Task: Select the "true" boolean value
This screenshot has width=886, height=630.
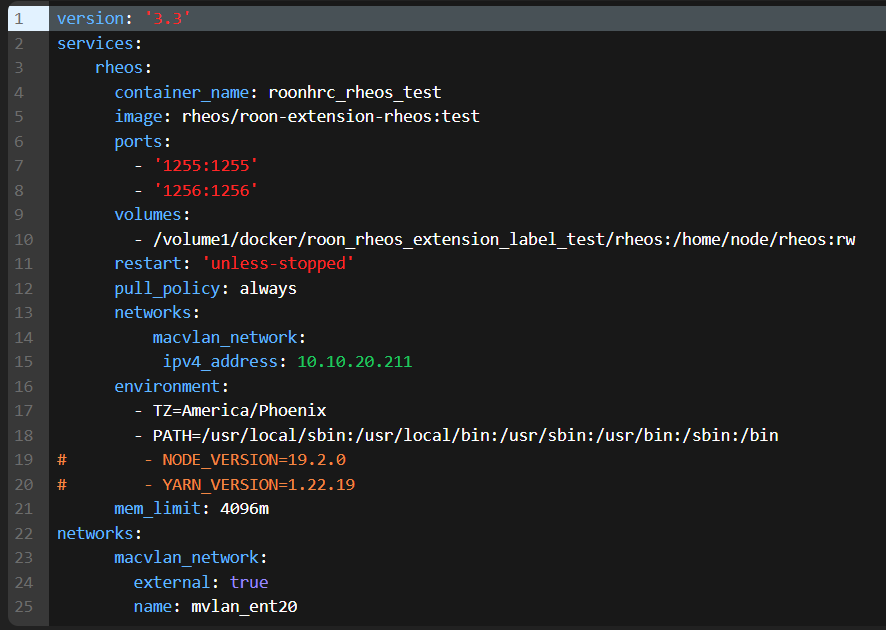Action: point(249,583)
